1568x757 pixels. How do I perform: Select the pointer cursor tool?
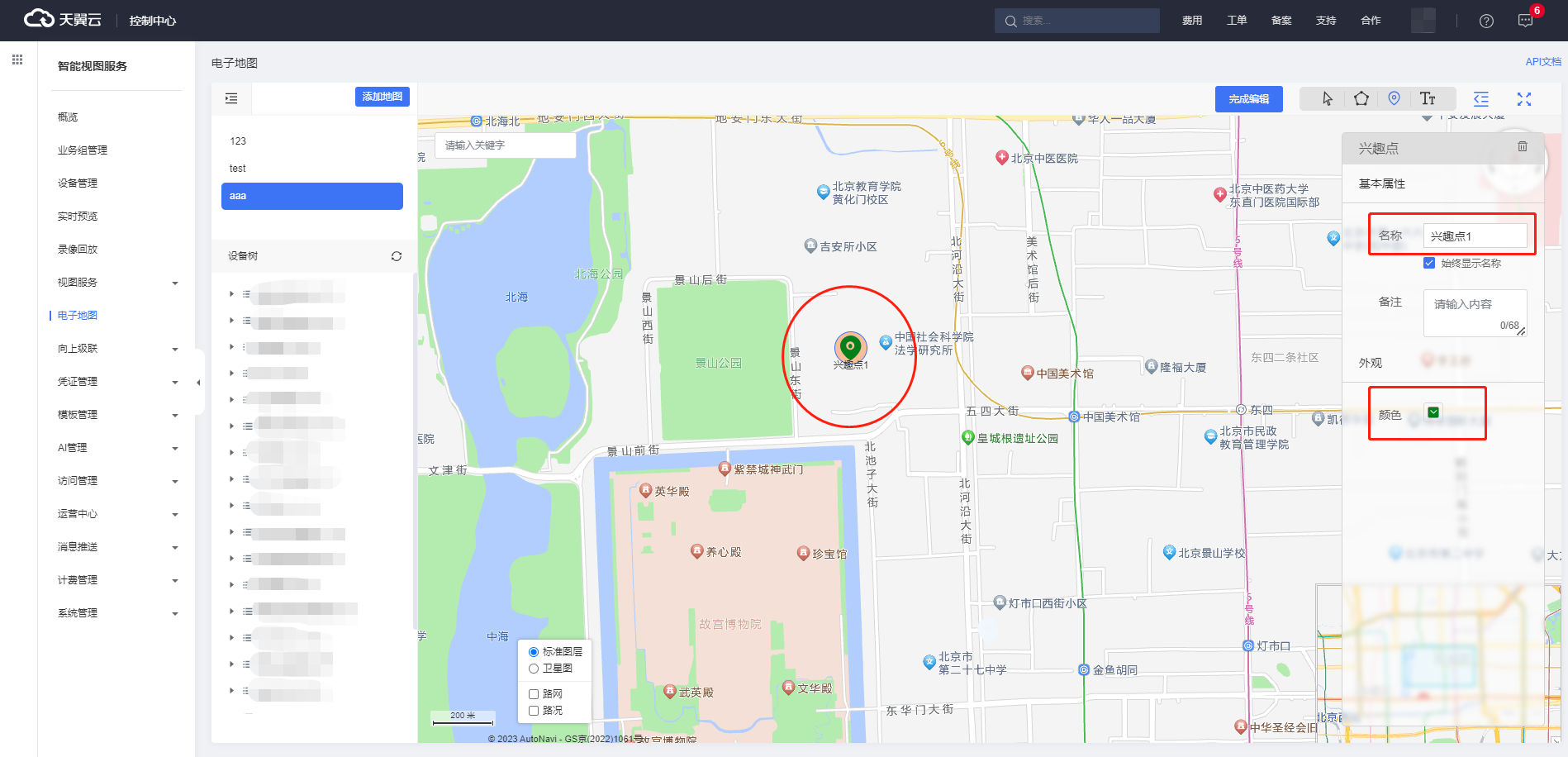pyautogui.click(x=1328, y=99)
